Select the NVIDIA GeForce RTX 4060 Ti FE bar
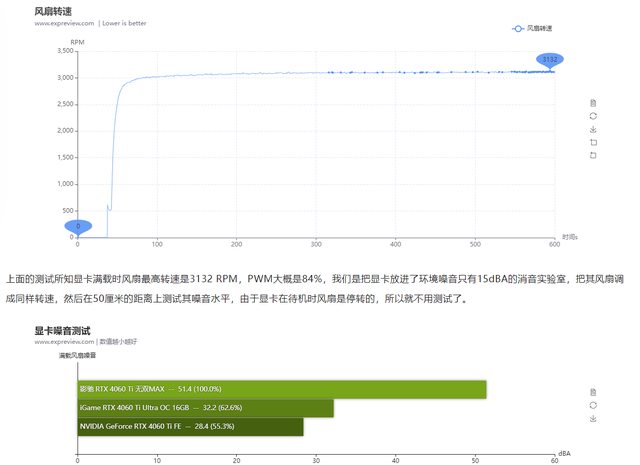The width and height of the screenshot is (640, 465). pos(190,427)
